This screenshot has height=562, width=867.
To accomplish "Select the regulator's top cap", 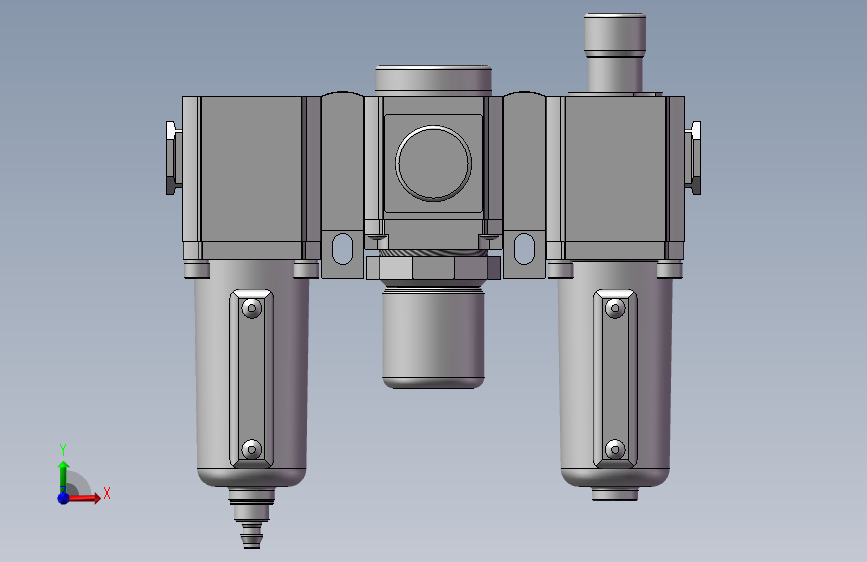I will coord(434,81).
